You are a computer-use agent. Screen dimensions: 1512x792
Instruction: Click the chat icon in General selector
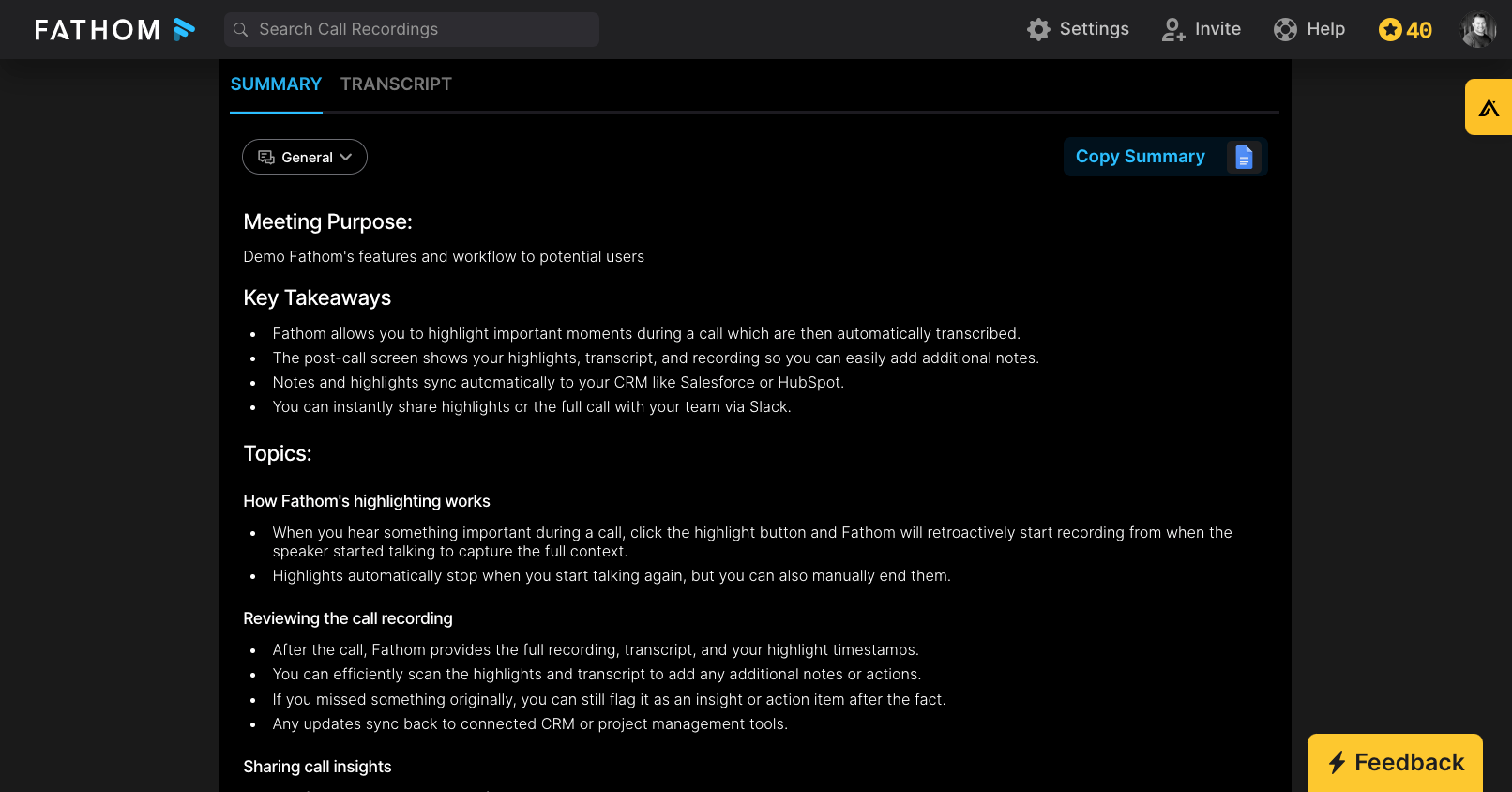pyautogui.click(x=266, y=158)
